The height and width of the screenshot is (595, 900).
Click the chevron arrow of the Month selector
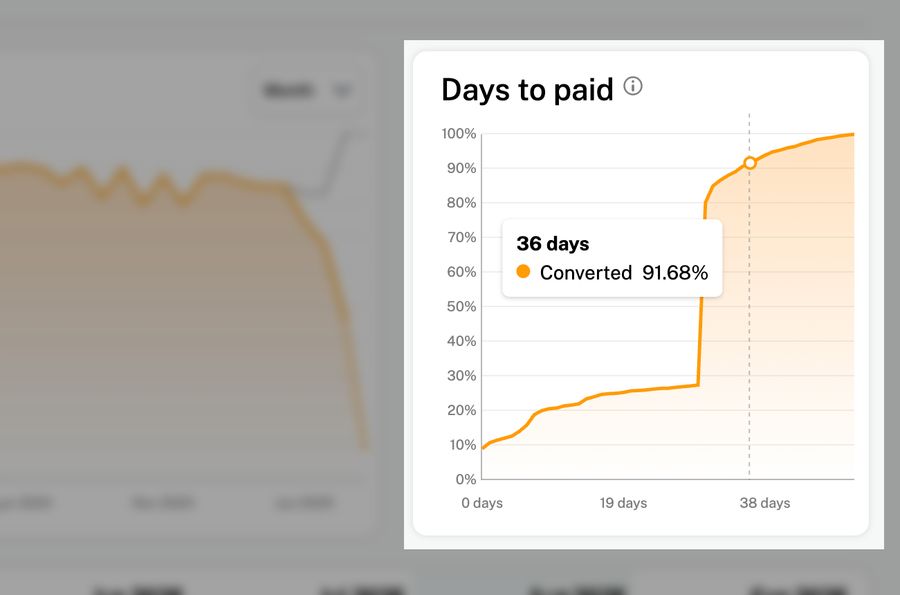pos(342,91)
